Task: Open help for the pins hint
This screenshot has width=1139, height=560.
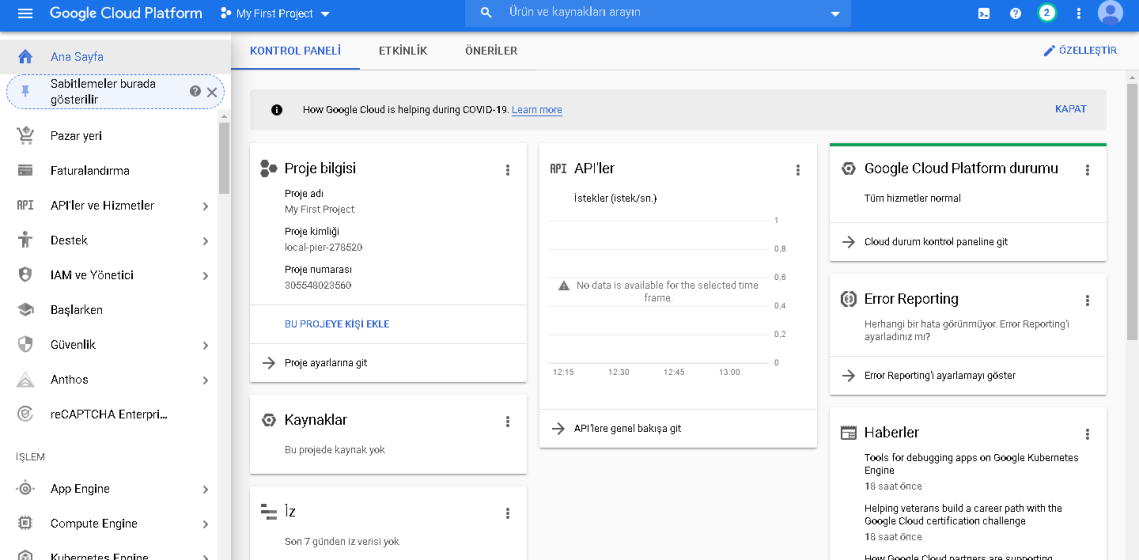Action: [195, 92]
